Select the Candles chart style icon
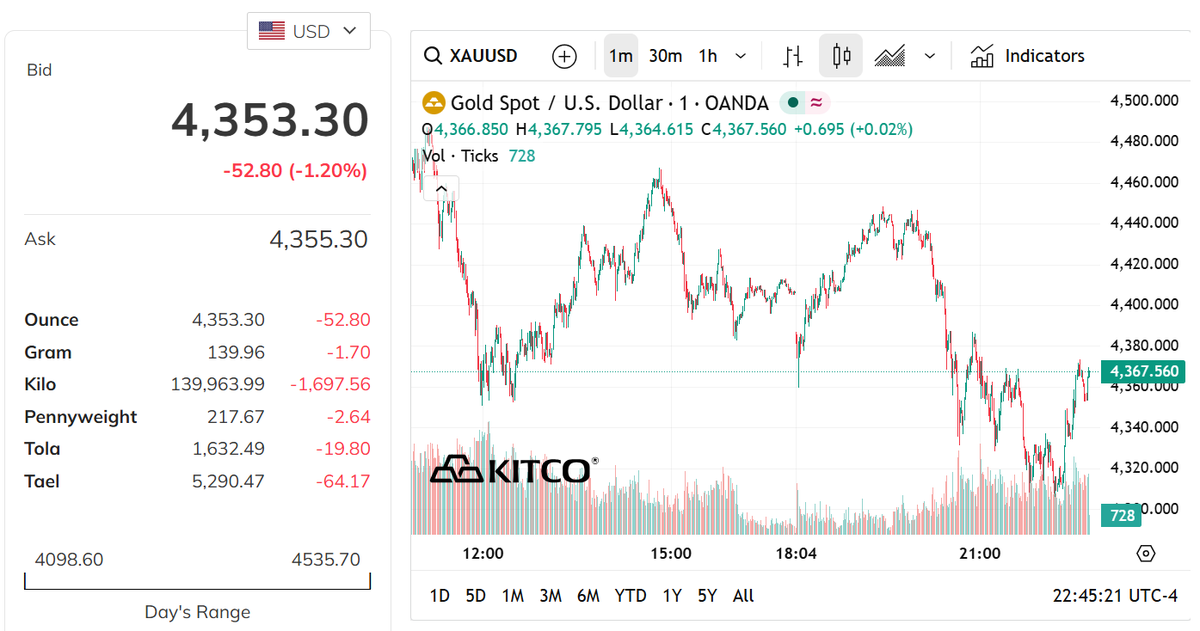The height and width of the screenshot is (631, 1200). tap(841, 56)
